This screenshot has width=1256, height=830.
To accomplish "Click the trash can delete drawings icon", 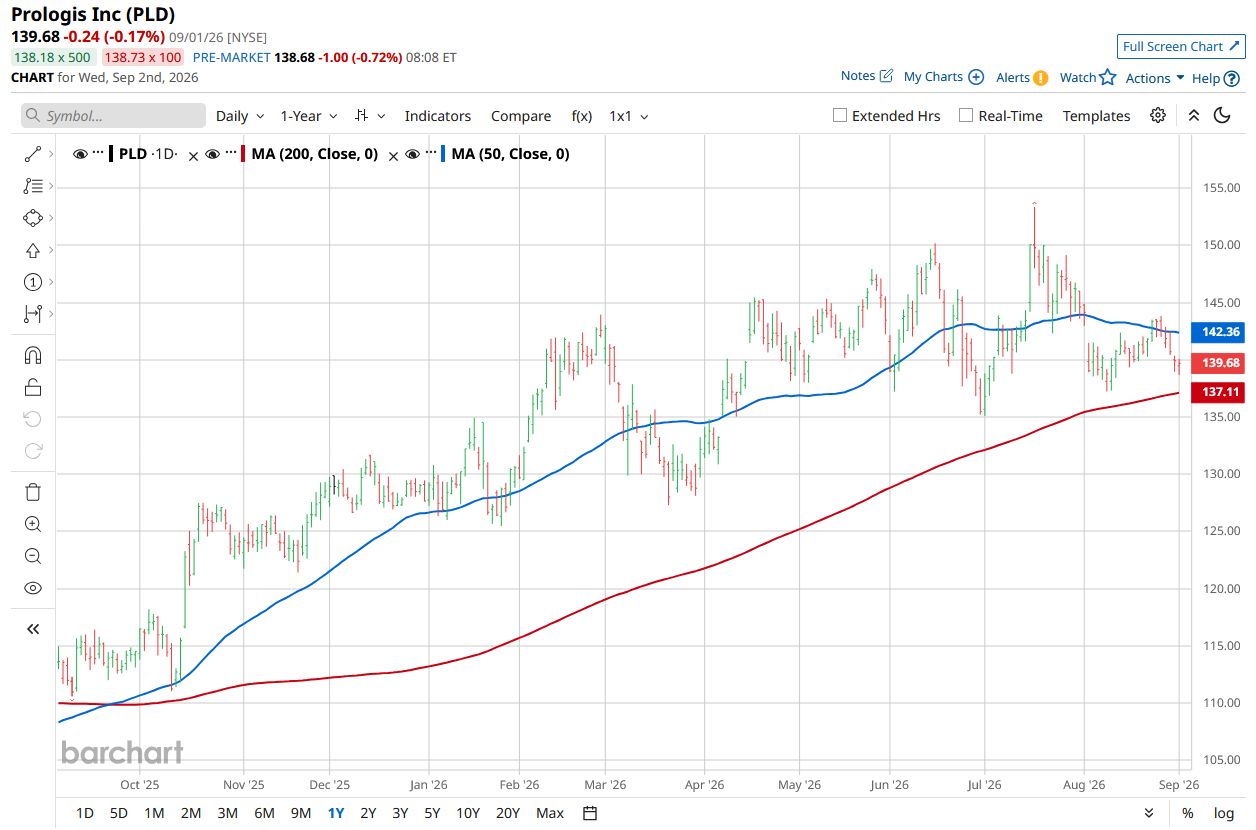I will 33,491.
